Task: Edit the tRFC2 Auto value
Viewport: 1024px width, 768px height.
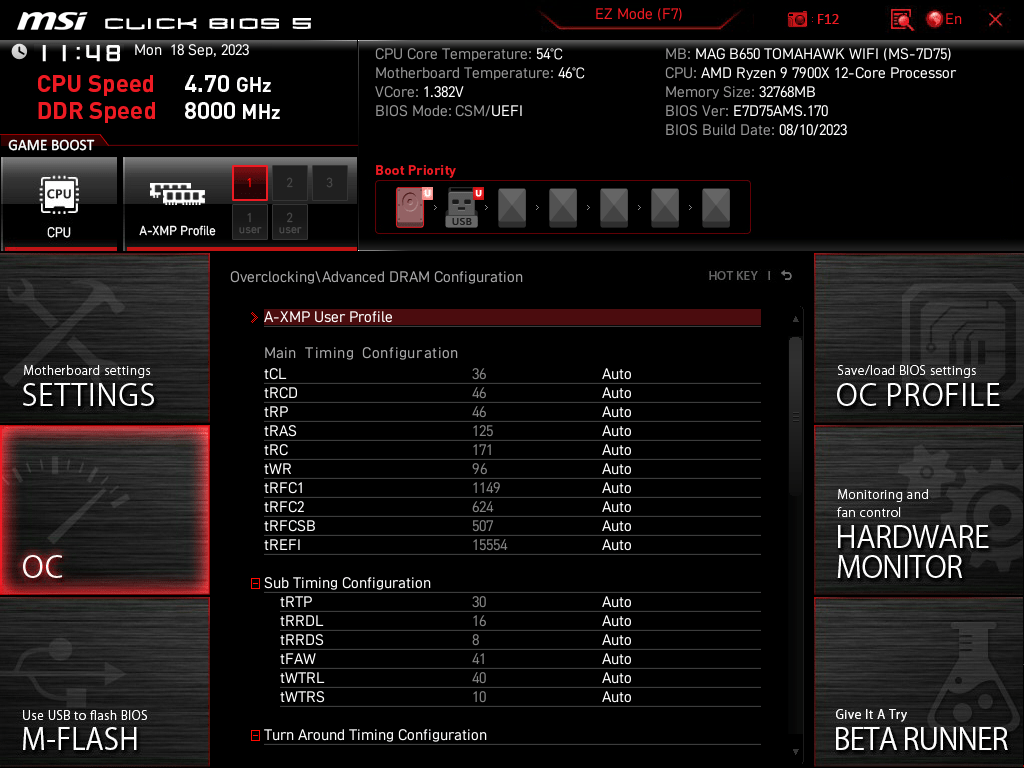Action: (x=616, y=507)
